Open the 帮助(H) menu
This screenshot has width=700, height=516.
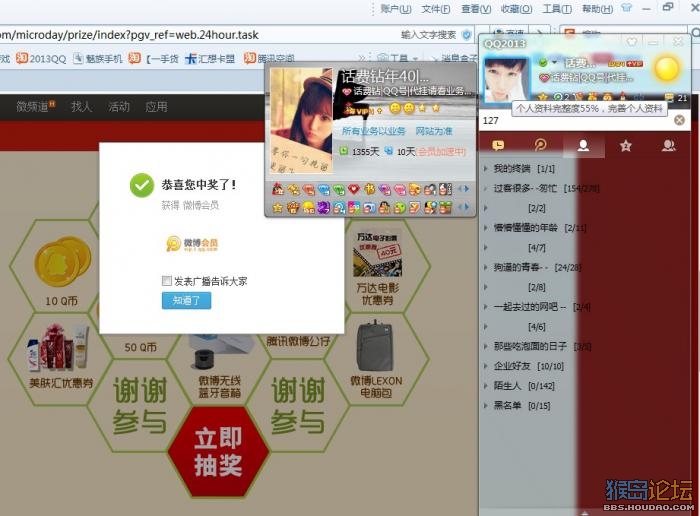click(x=597, y=8)
